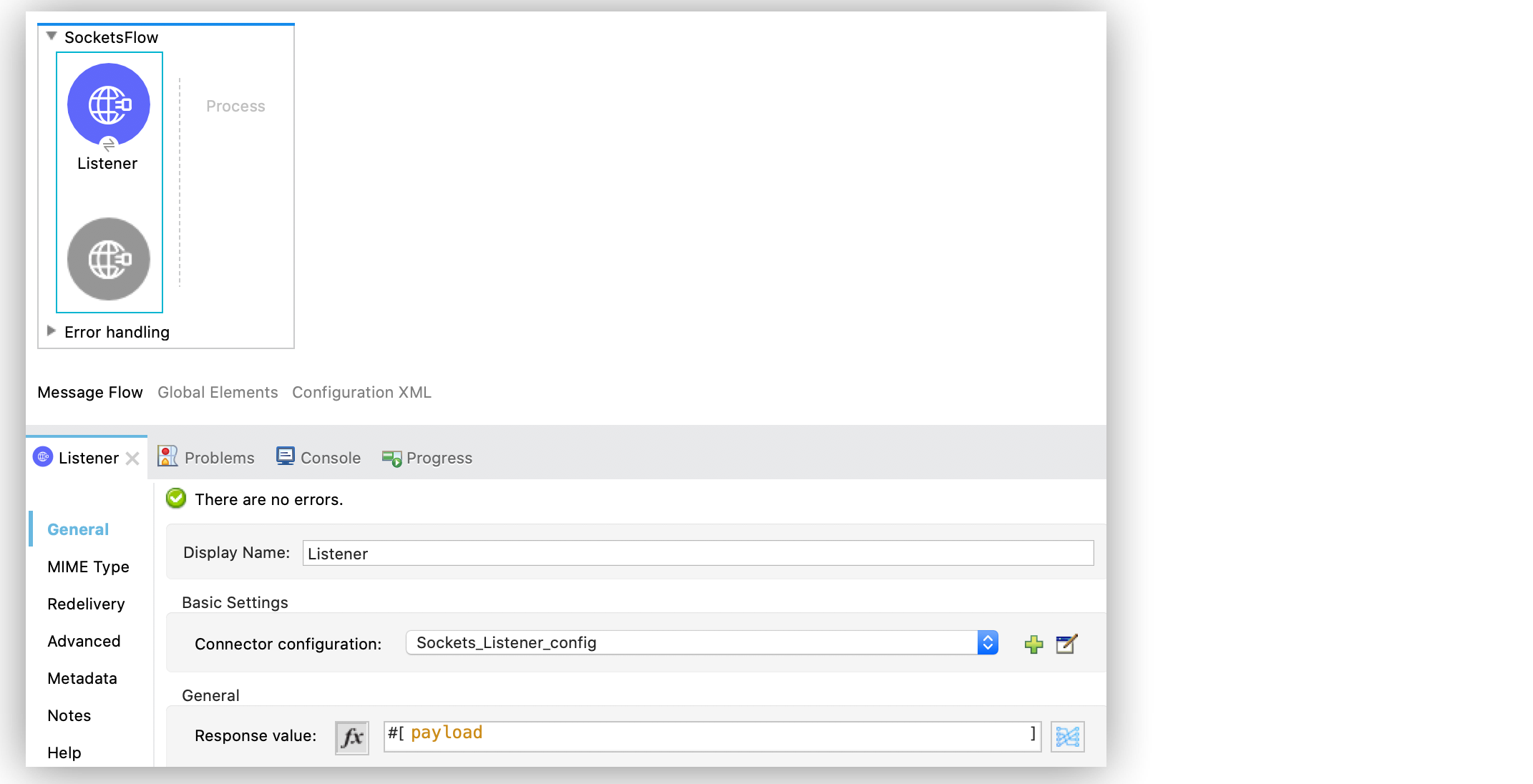The image size is (1533, 784).
Task: Click the Configuration XML tab
Action: 362,391
